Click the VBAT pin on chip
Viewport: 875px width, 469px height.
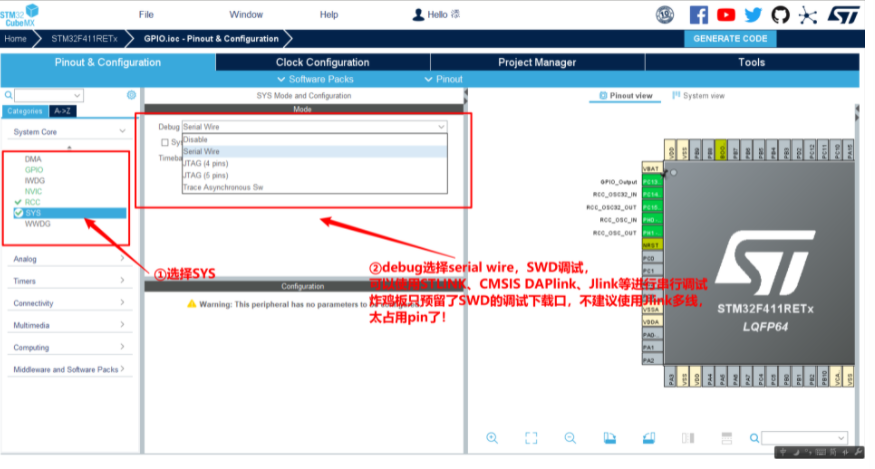(652, 168)
